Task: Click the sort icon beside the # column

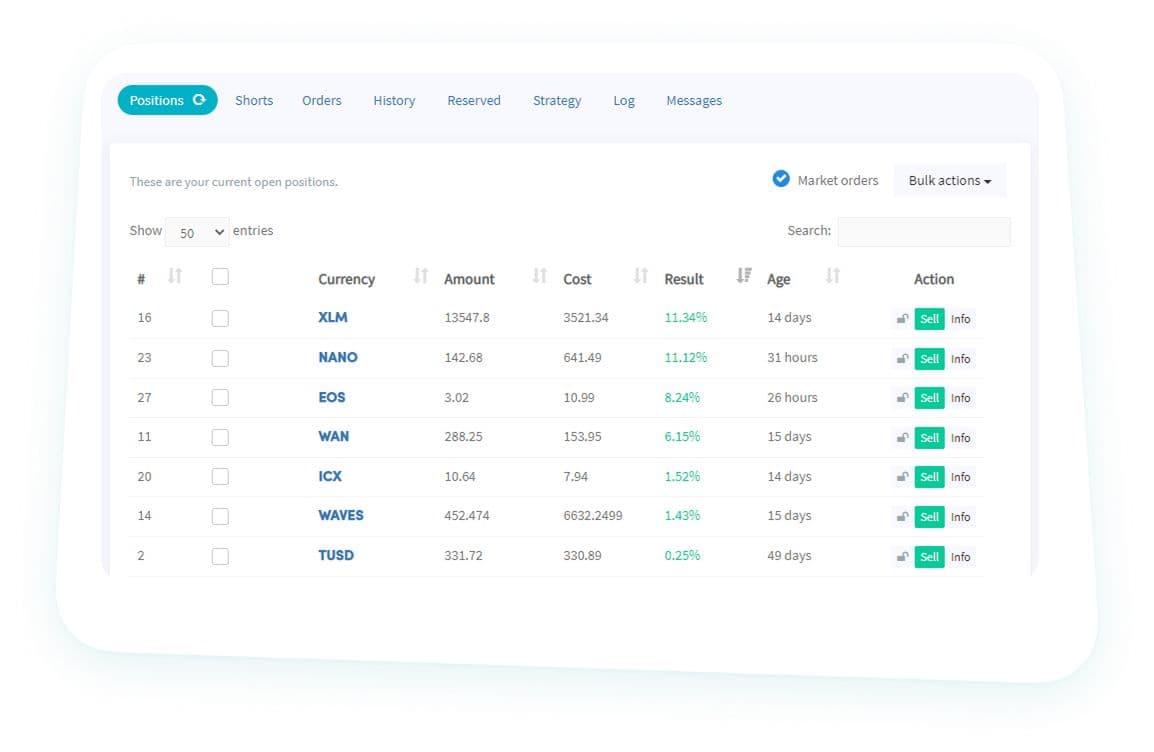Action: coord(173,278)
